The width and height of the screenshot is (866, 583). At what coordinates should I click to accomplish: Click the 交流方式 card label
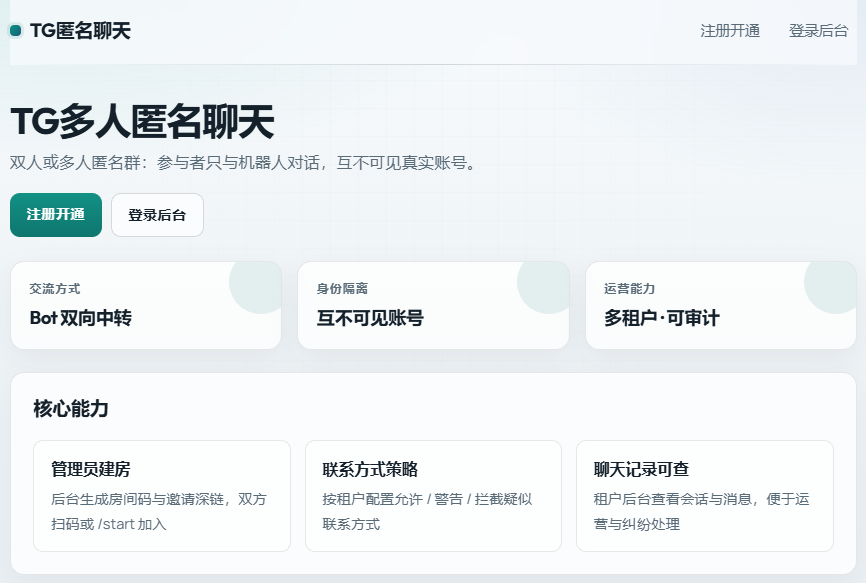[55, 289]
